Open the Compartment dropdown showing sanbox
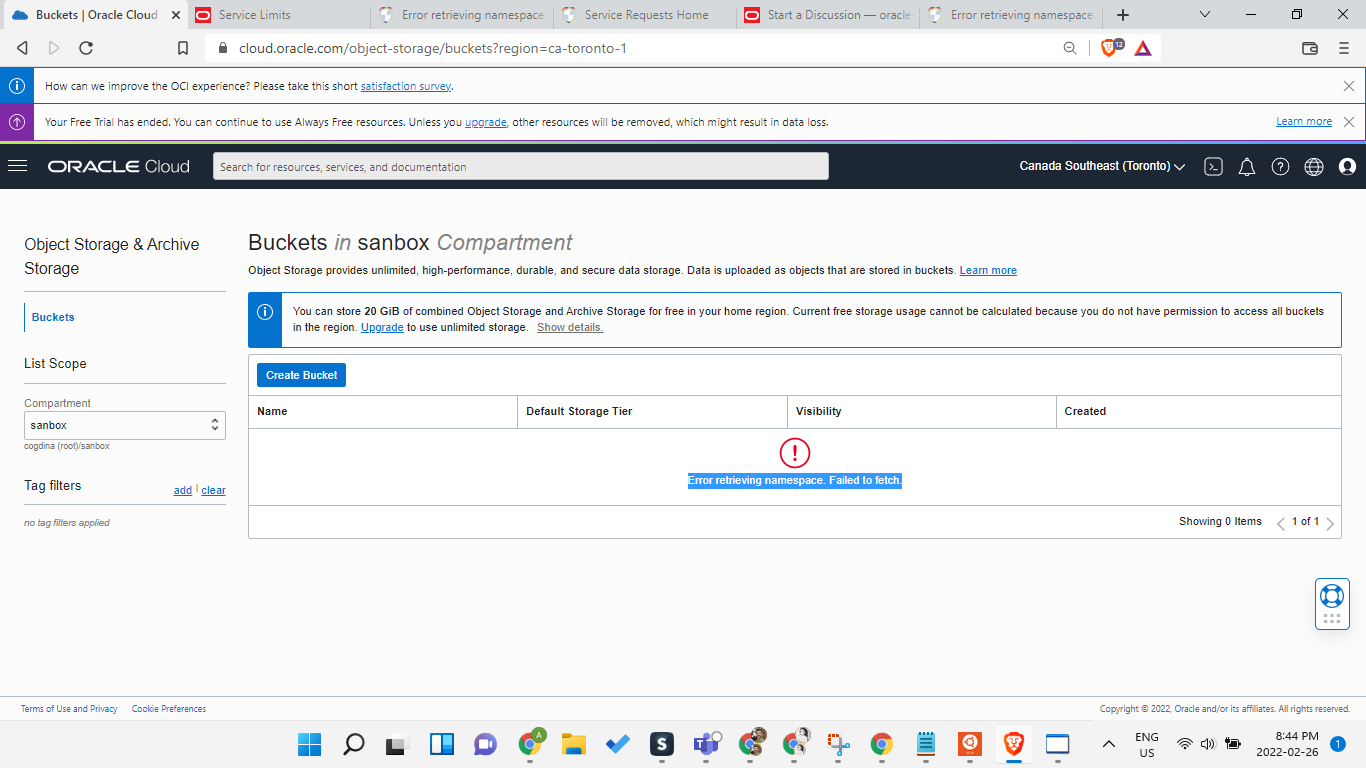 pos(125,425)
